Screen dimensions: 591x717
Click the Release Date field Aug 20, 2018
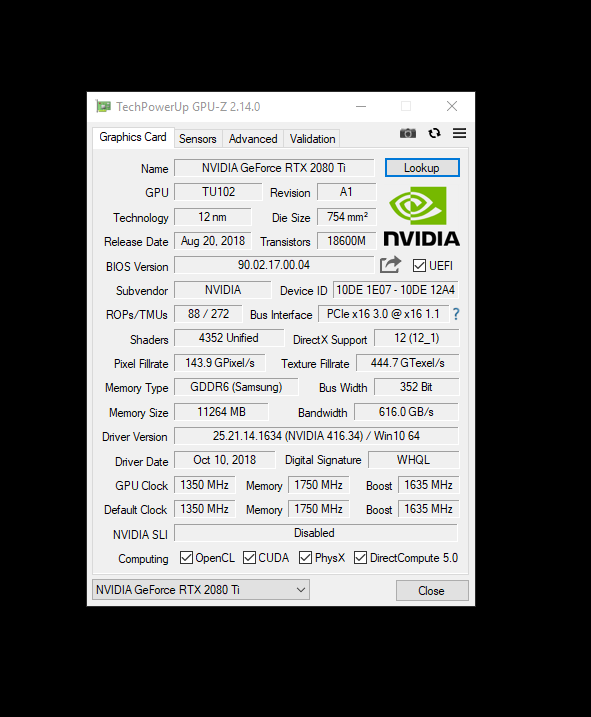point(212,241)
